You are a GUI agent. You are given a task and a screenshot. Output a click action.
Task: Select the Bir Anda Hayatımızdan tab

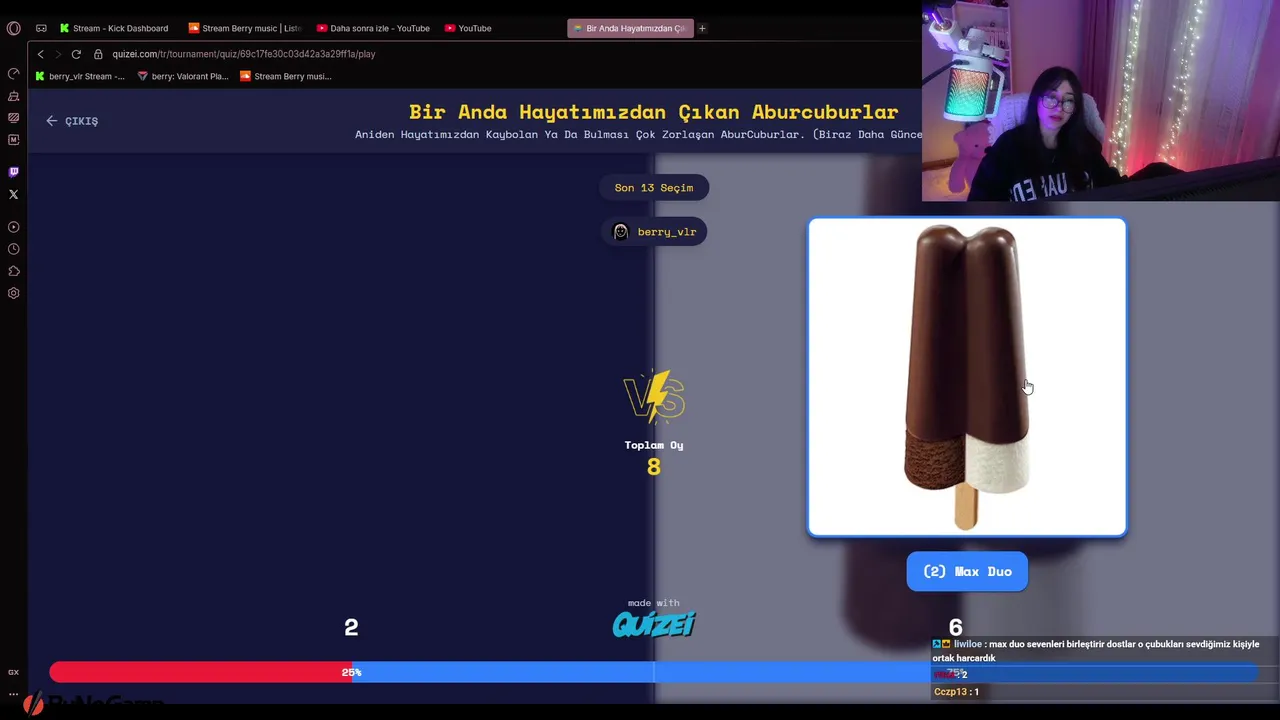[629, 28]
